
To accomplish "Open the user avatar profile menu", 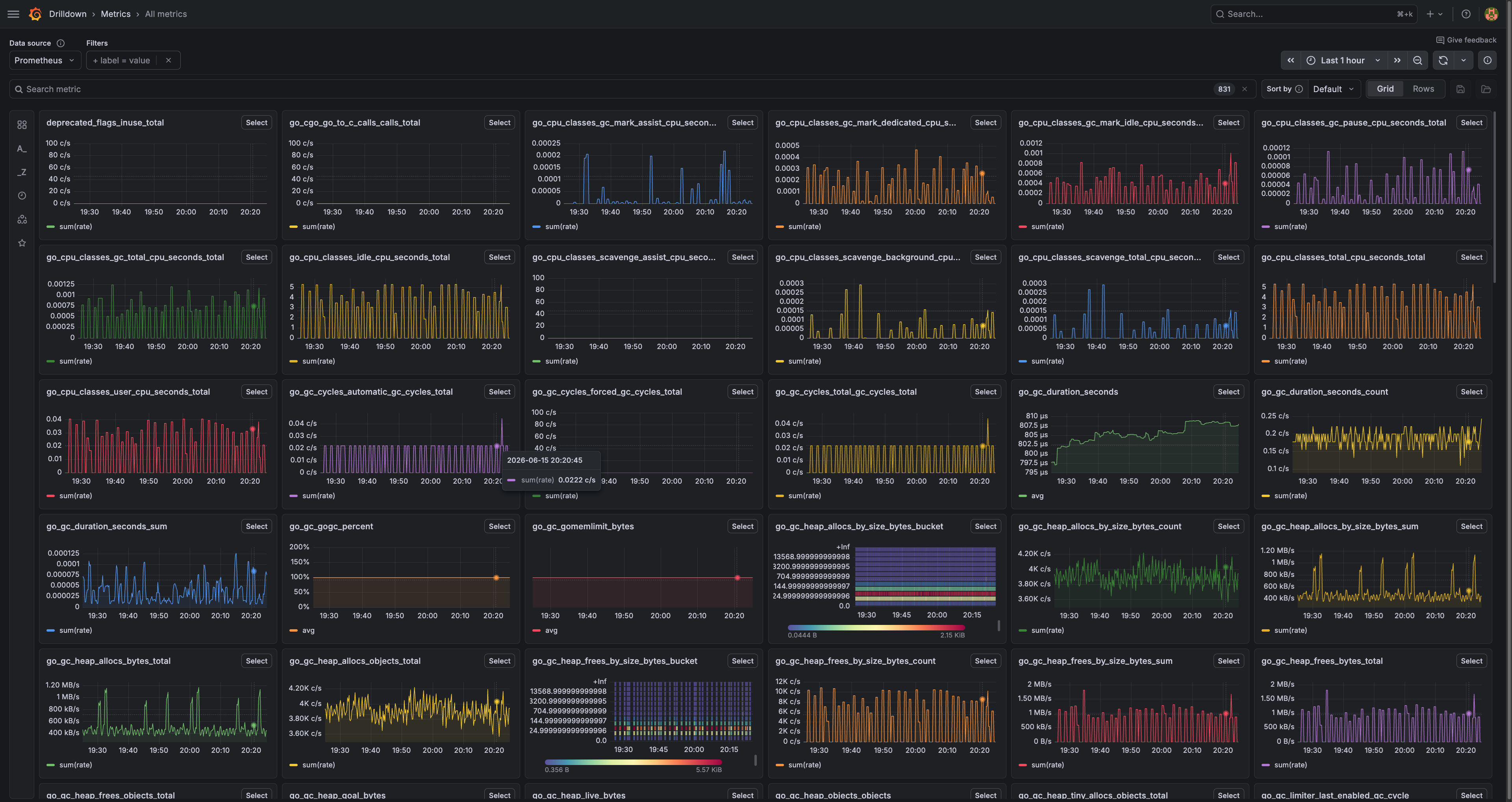I will [1491, 14].
